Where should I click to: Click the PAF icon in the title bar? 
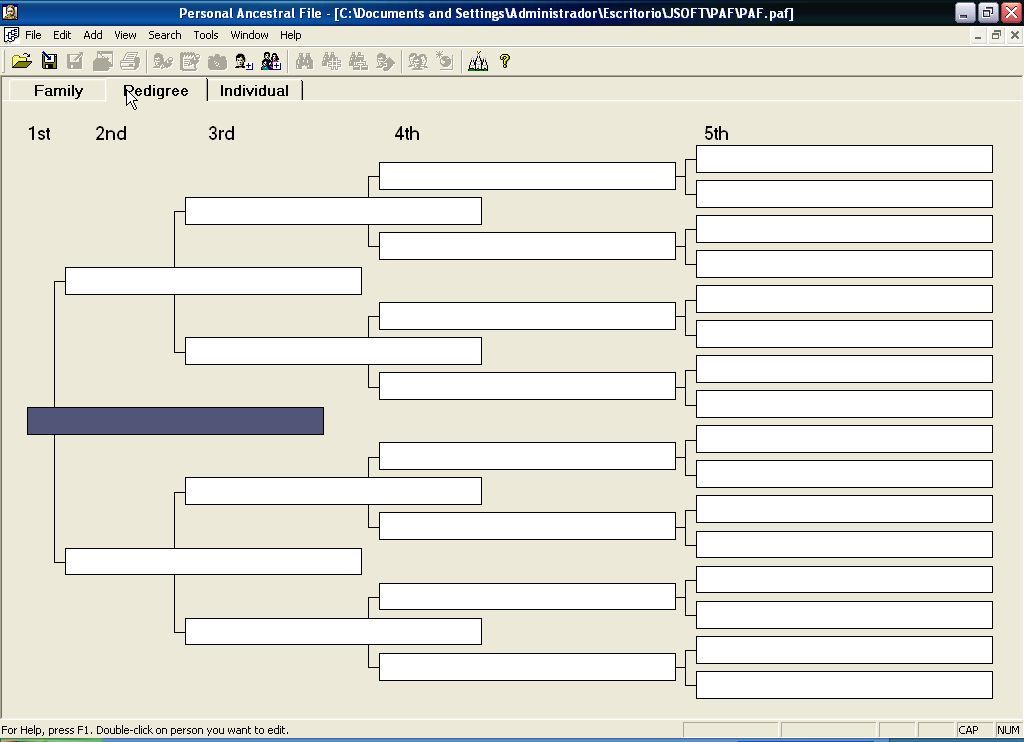pyautogui.click(x=9, y=12)
